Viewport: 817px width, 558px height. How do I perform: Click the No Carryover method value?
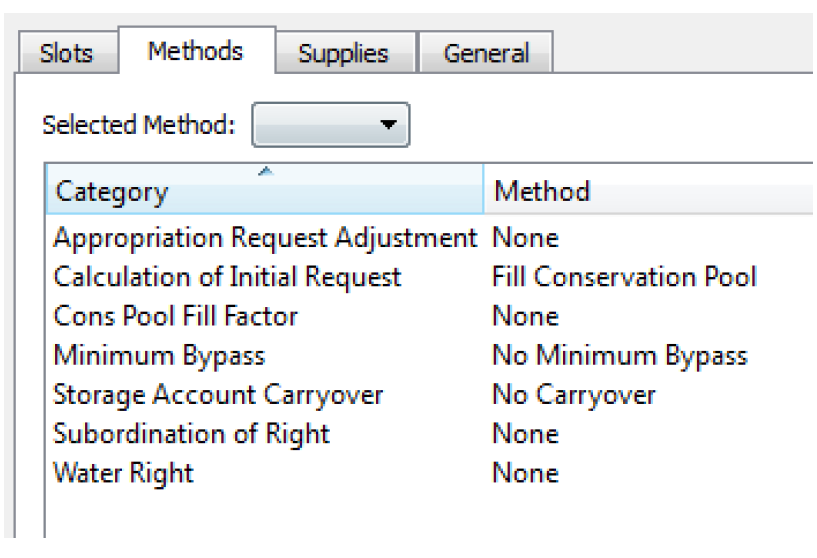[573, 395]
